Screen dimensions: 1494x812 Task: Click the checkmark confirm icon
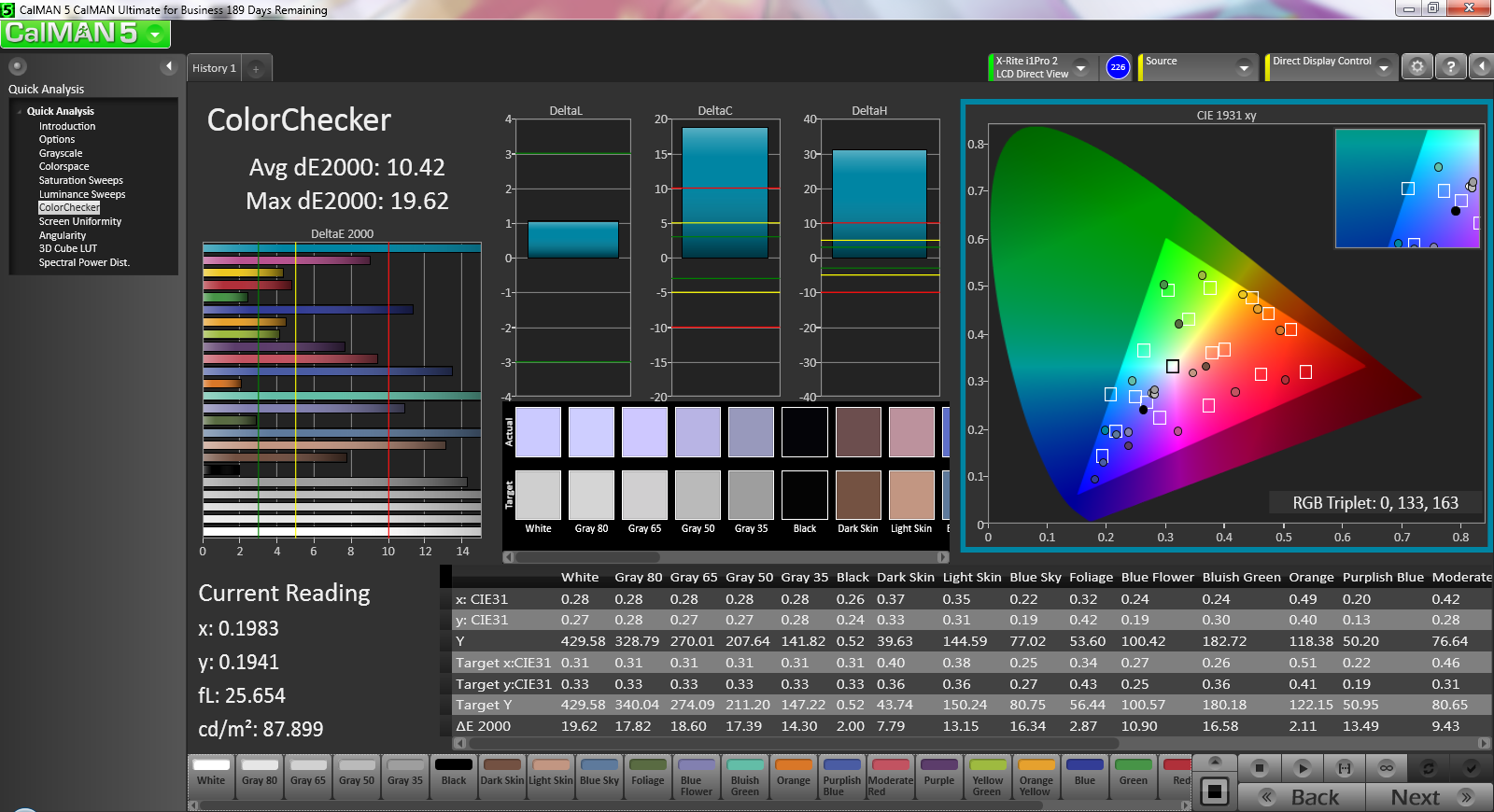click(x=1471, y=767)
